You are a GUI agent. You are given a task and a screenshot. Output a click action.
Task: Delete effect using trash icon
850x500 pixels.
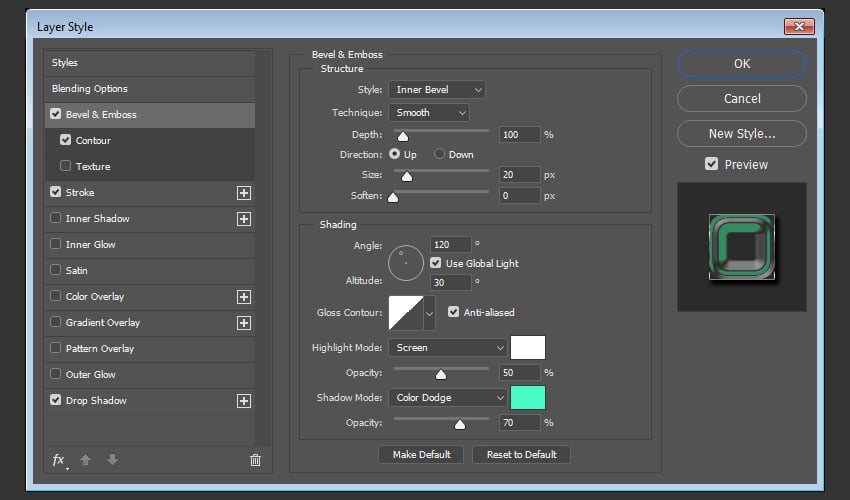tap(255, 460)
